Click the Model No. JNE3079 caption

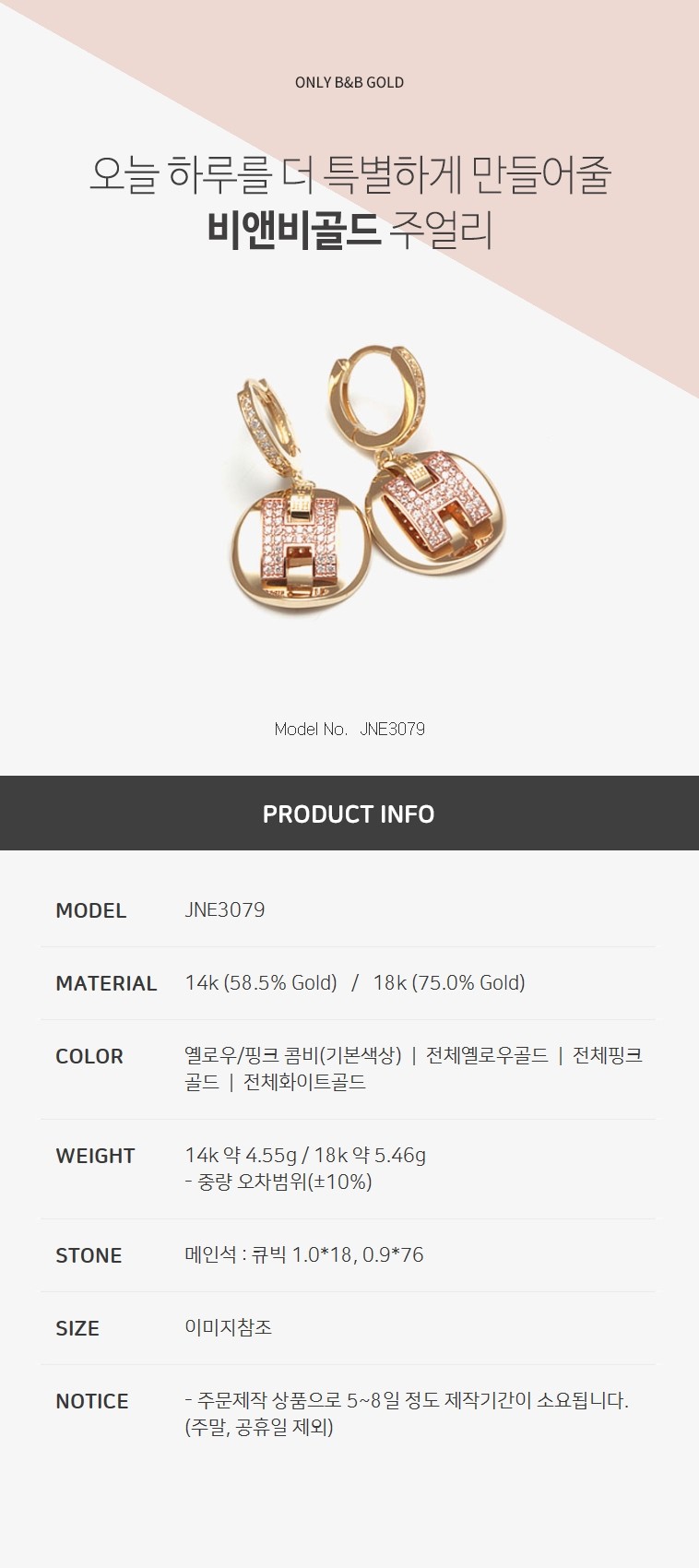point(349,729)
